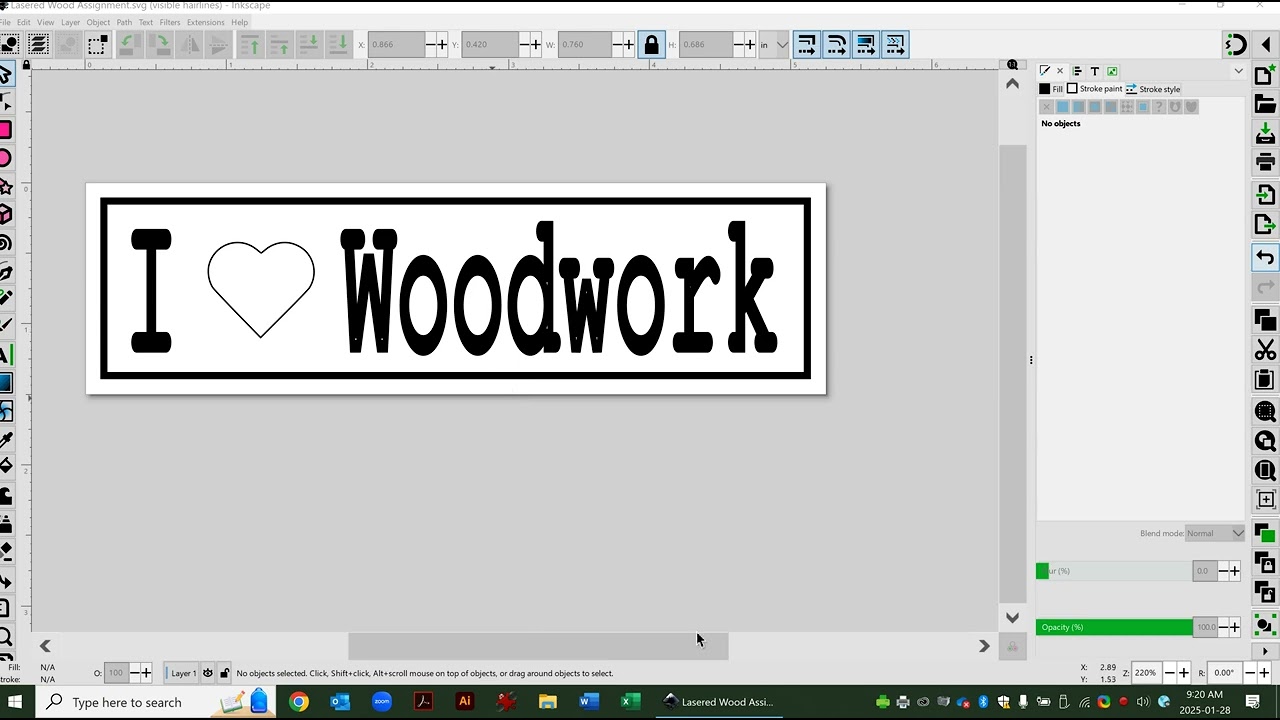Adjust the Blur slider
The image size is (1280, 720).
pos(1114,571)
